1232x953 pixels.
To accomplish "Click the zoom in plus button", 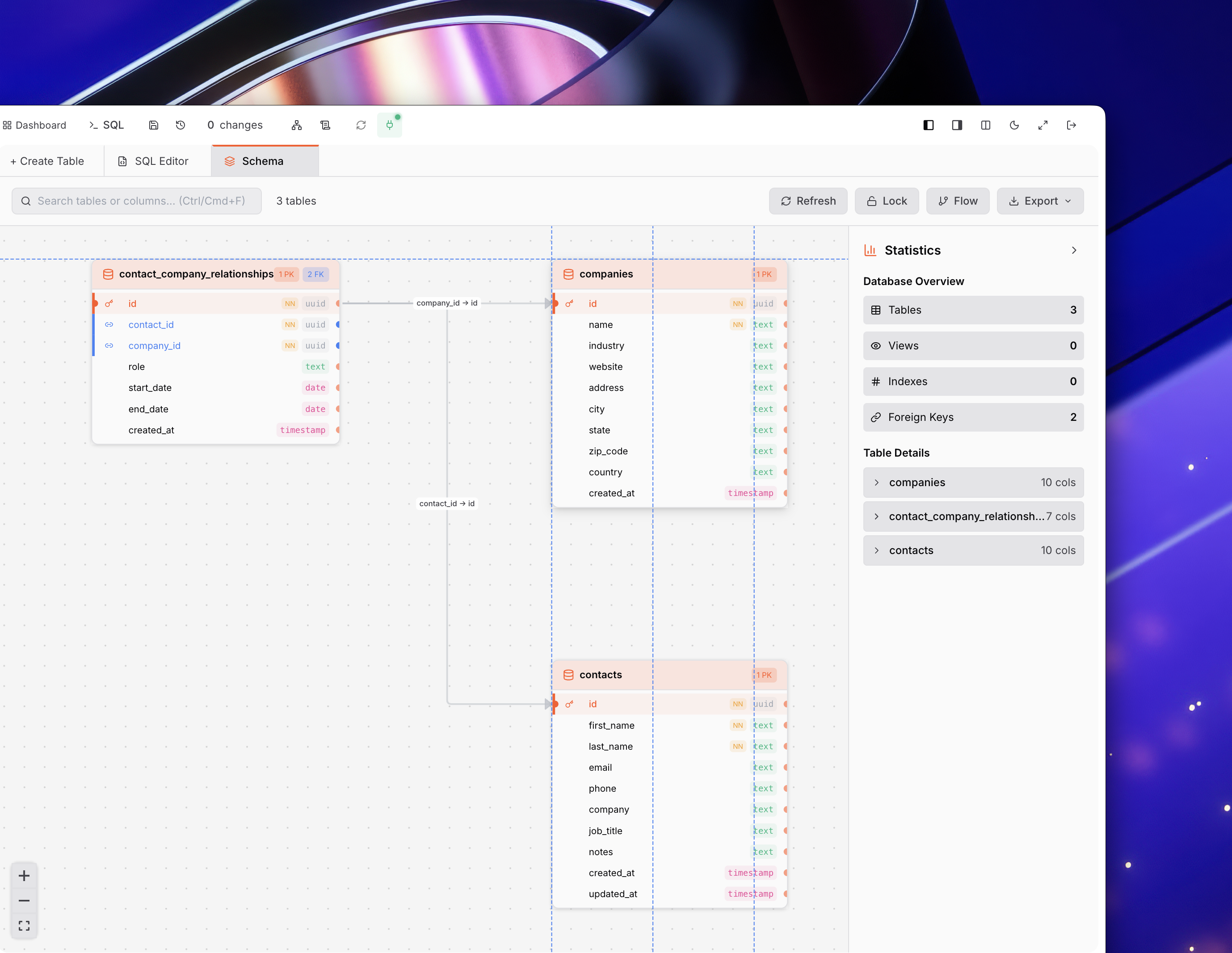I will coord(24,876).
